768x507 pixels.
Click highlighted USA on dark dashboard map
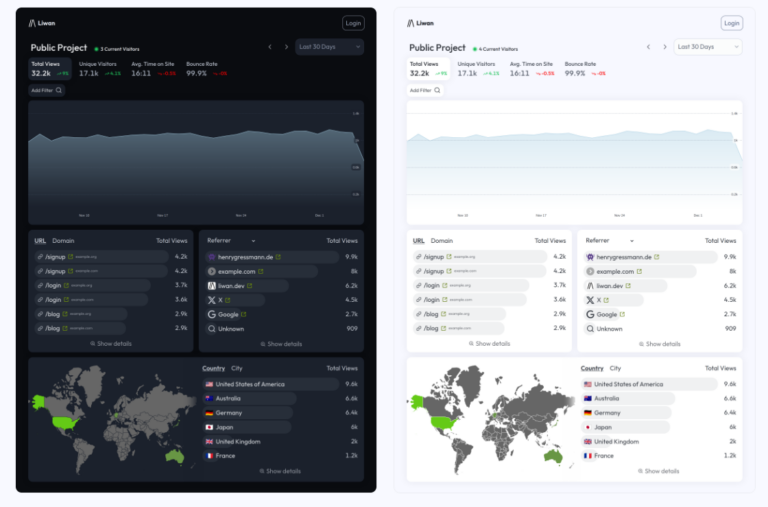66,422
